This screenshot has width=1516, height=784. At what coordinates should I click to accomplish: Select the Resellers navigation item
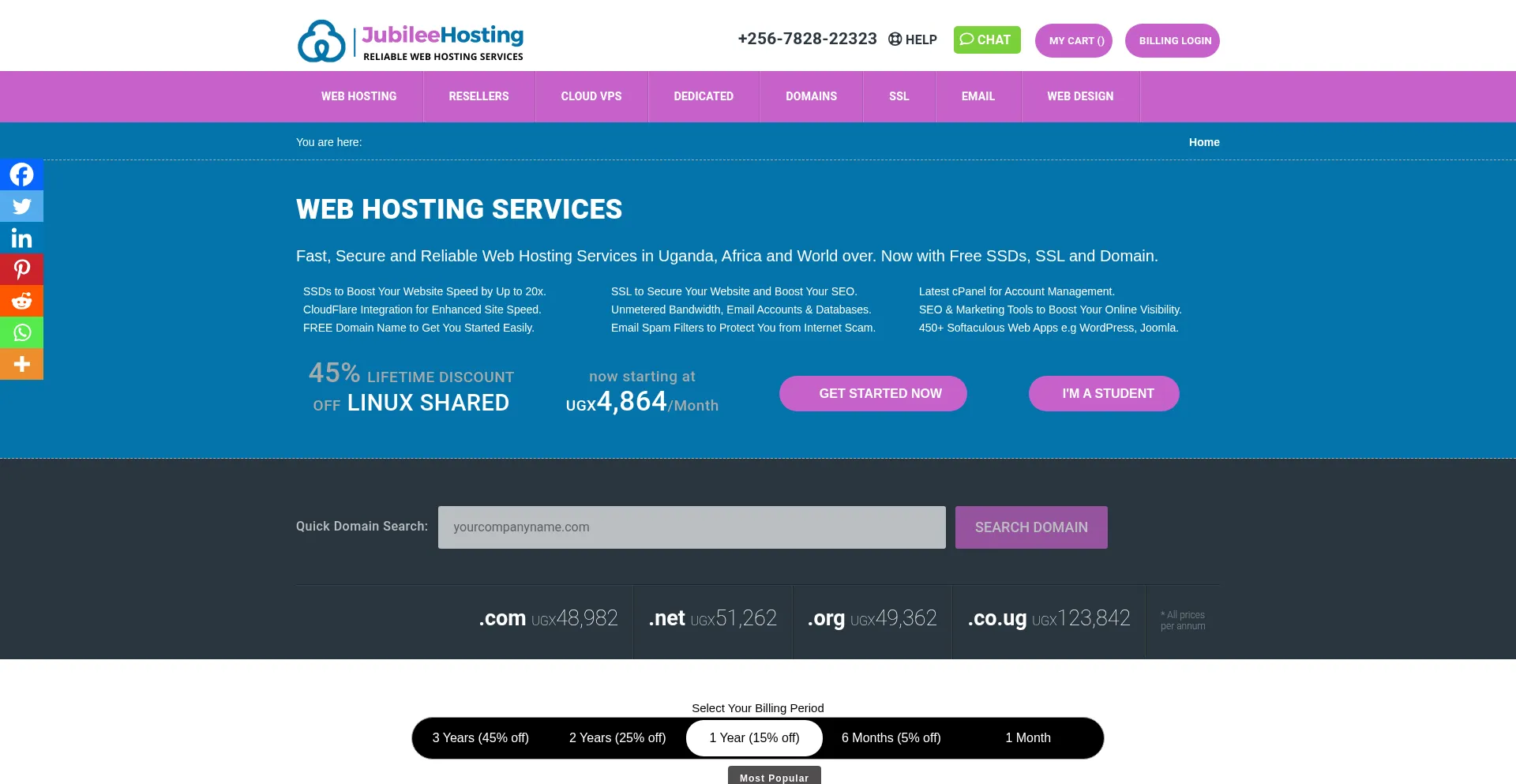point(478,96)
